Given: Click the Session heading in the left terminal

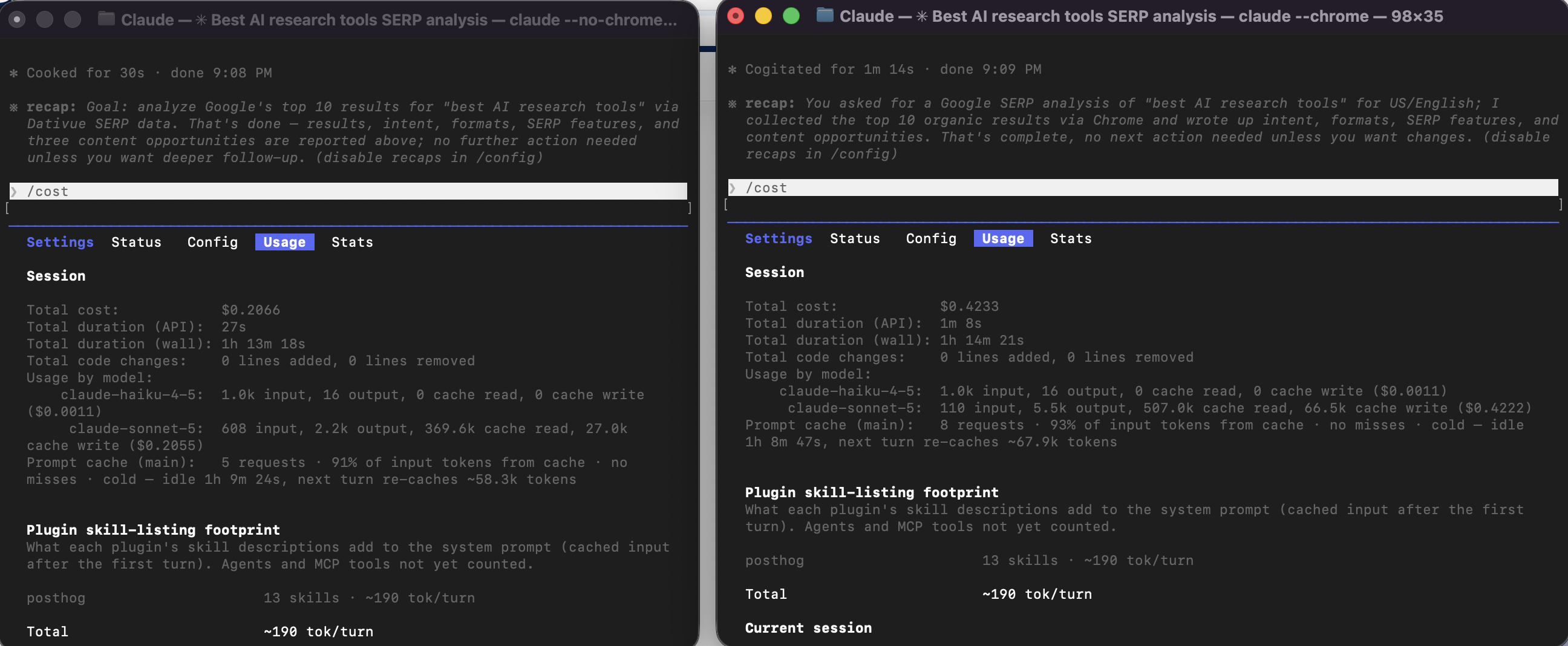Looking at the screenshot, I should pyautogui.click(x=56, y=276).
